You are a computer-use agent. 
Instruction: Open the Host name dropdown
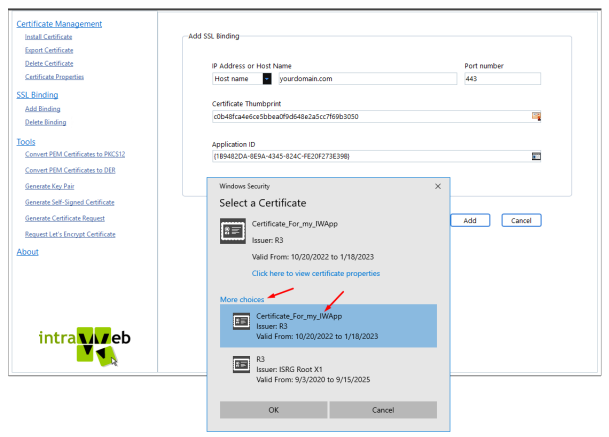267,78
